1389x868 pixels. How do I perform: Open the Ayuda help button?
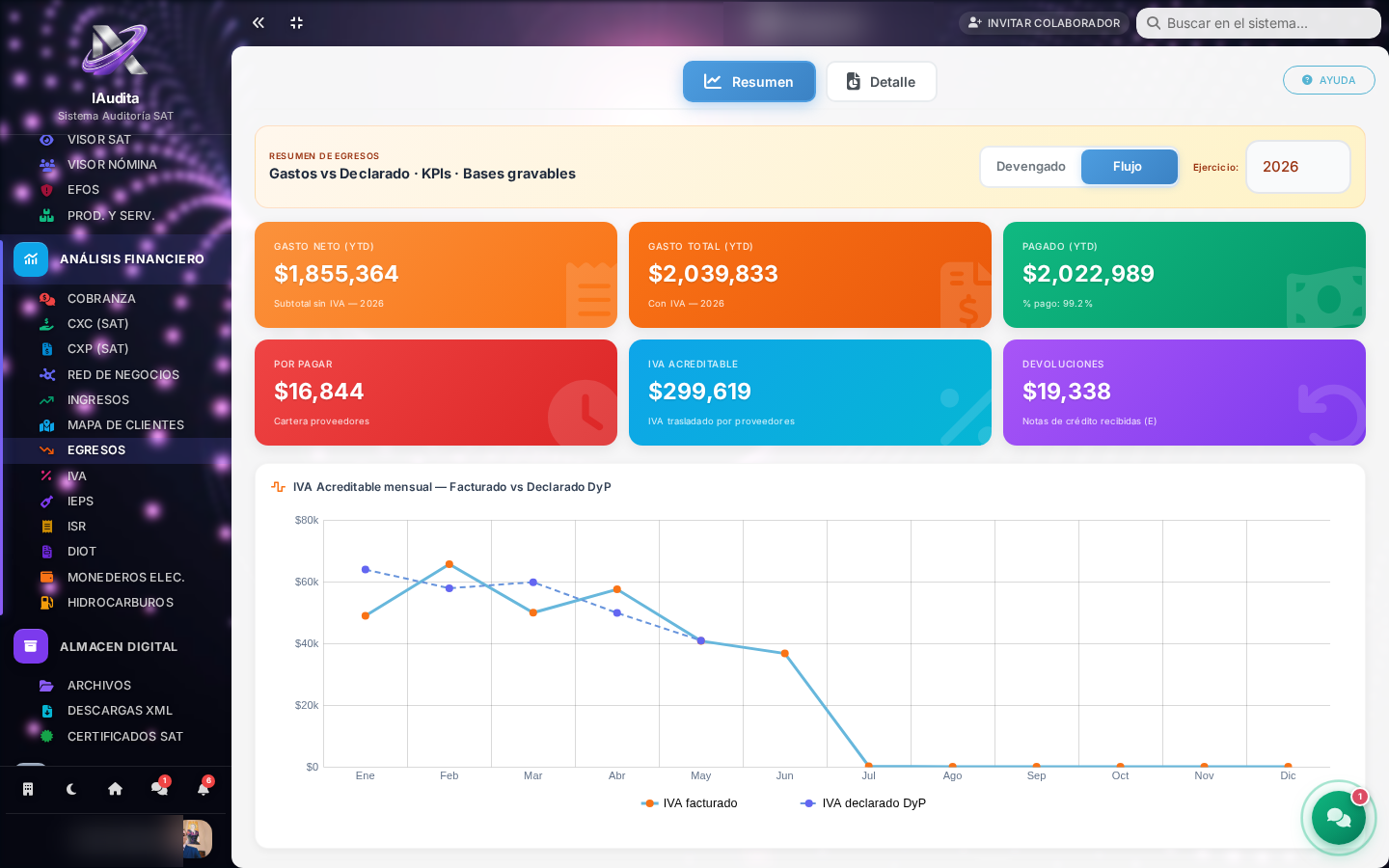pyautogui.click(x=1328, y=80)
